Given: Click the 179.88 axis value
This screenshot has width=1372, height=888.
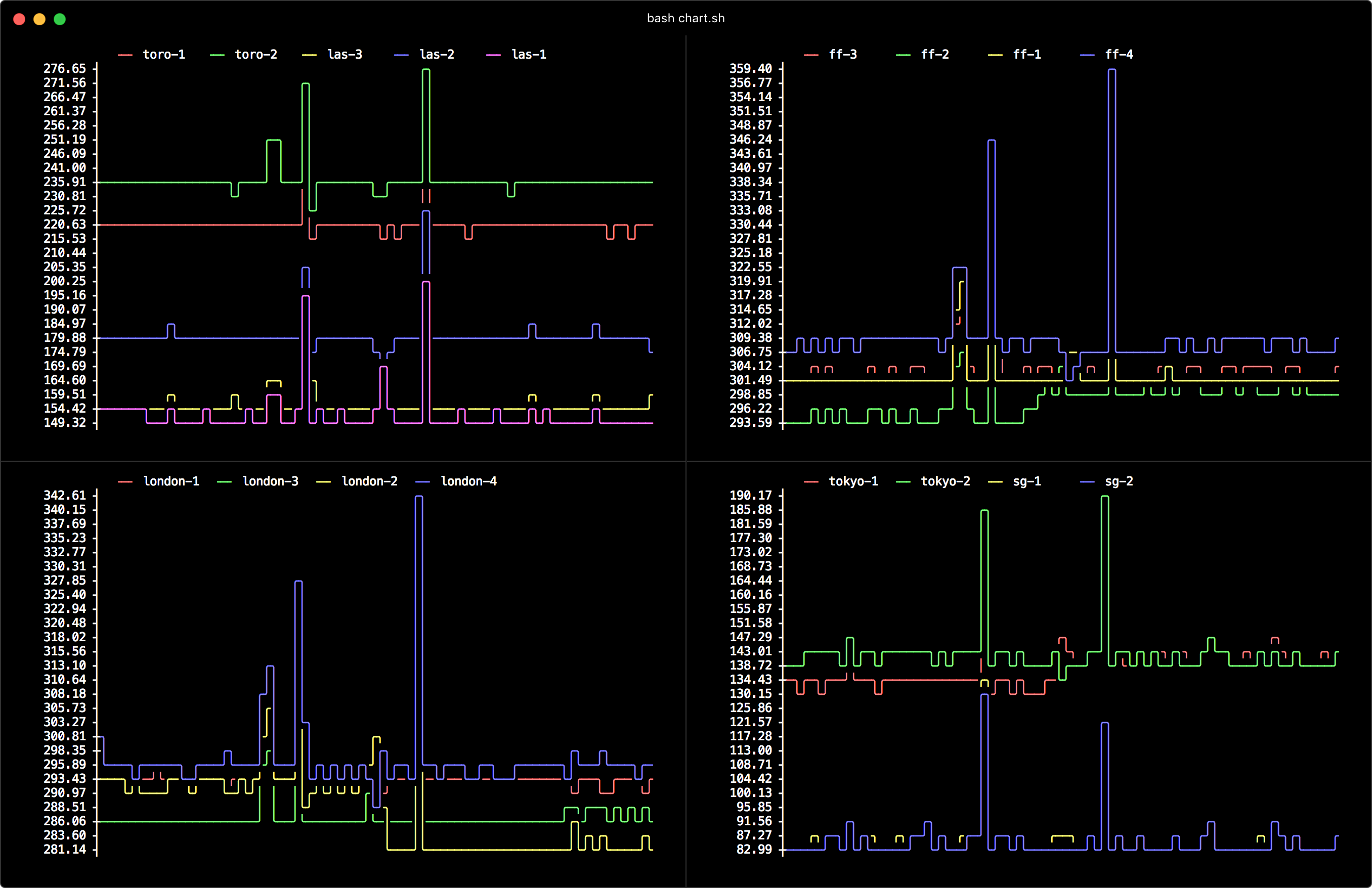Looking at the screenshot, I should [65, 338].
